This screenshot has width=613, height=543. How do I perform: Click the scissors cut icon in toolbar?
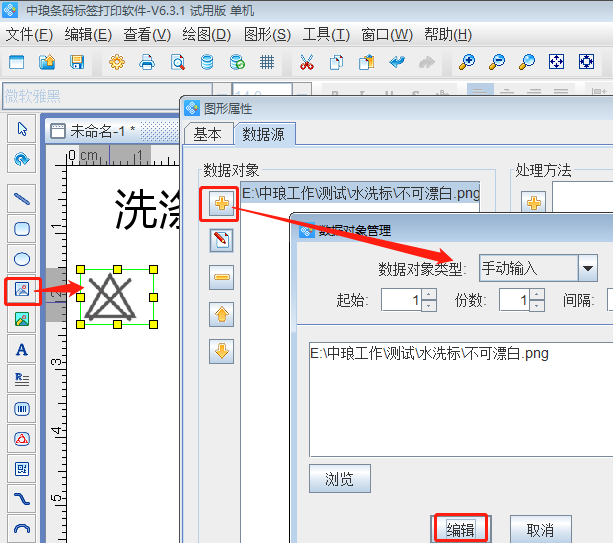[307, 62]
